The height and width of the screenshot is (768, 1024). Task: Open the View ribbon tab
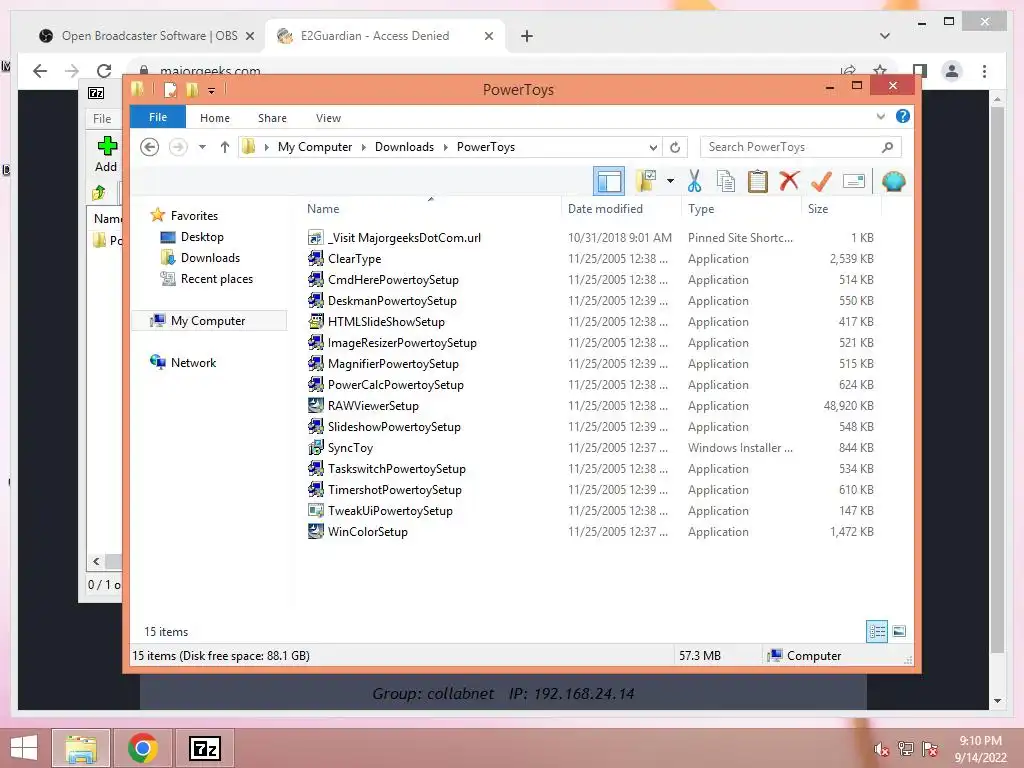[328, 118]
